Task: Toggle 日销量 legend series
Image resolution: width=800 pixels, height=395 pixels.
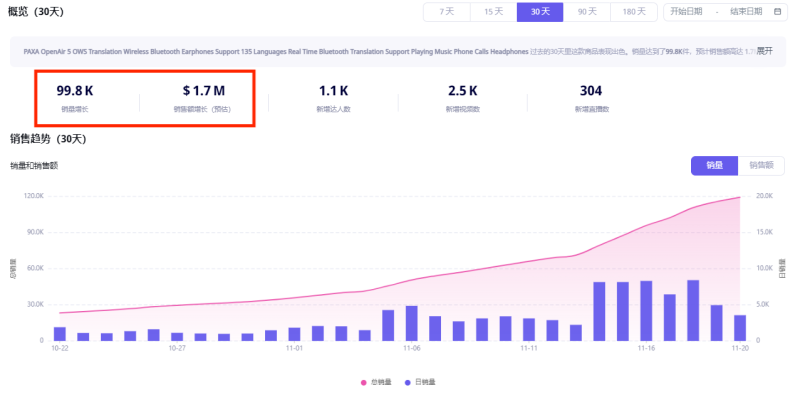Action: coord(420,382)
